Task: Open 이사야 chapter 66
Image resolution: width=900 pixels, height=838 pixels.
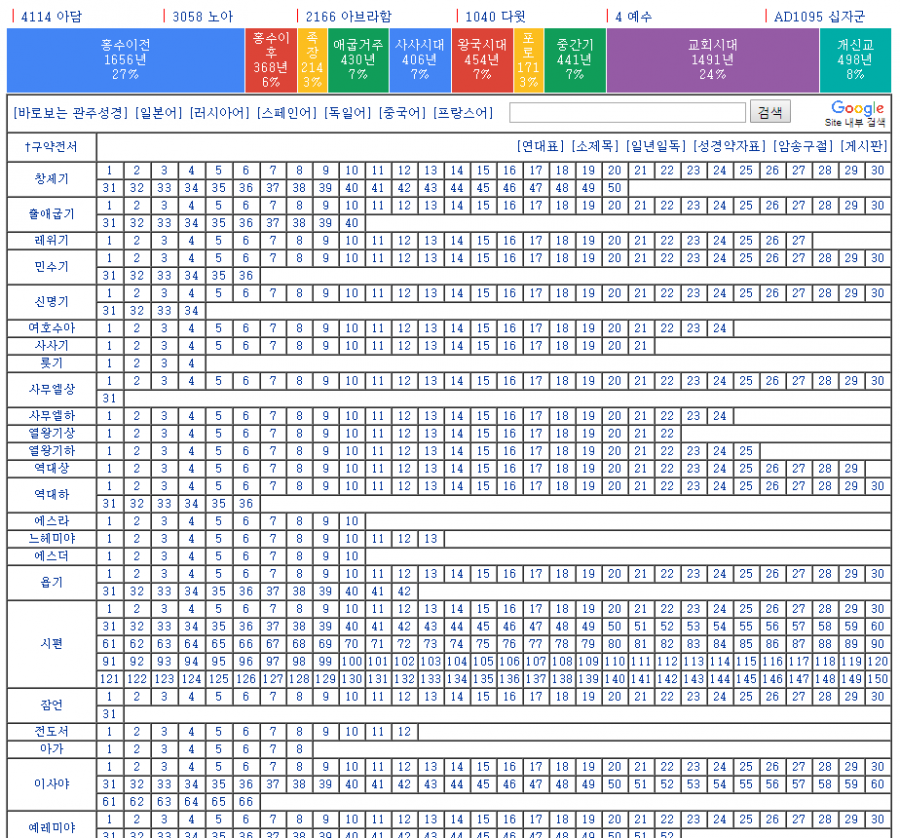Action: pos(246,802)
